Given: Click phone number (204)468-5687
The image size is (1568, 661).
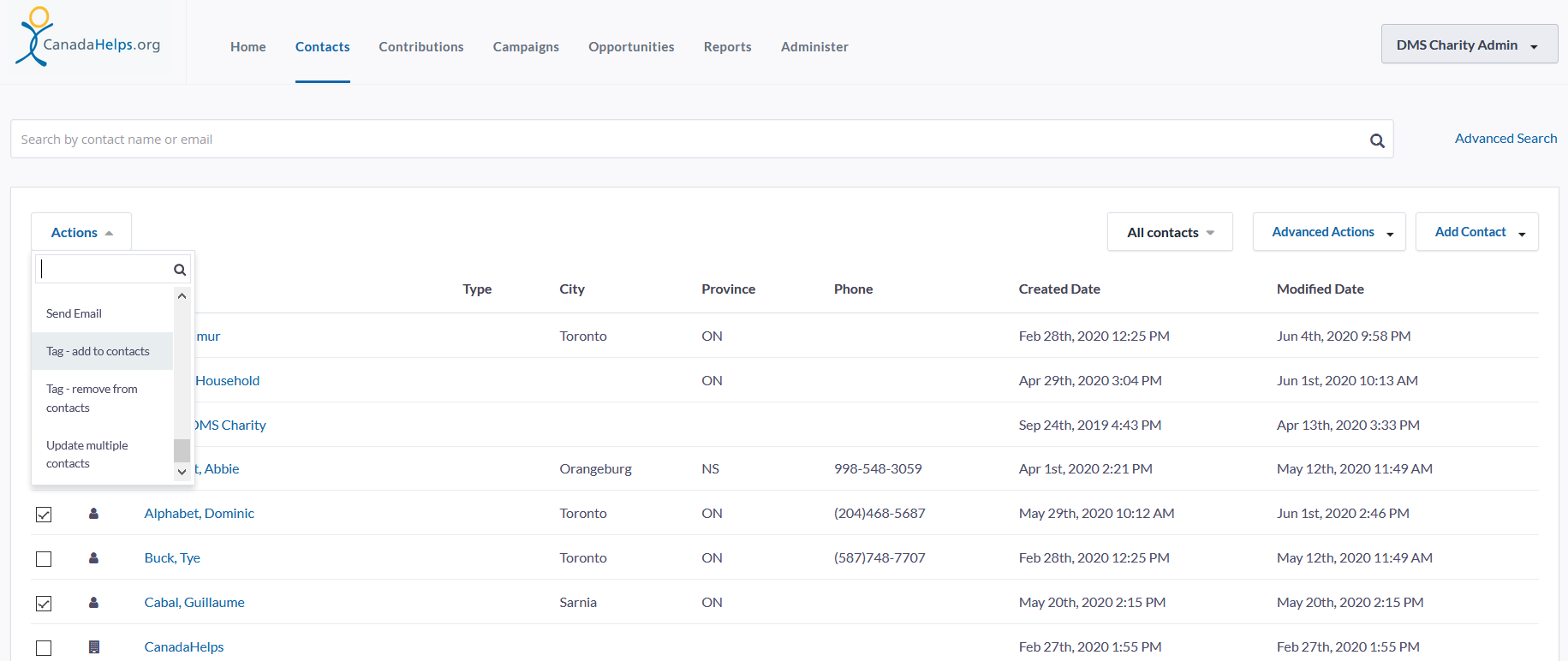Looking at the screenshot, I should click(879, 514).
